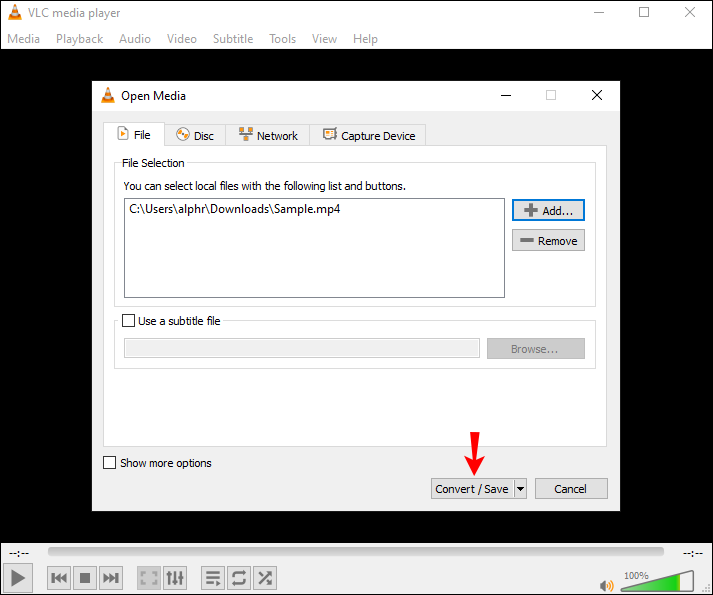Click the disabled Browse... button

coord(536,348)
